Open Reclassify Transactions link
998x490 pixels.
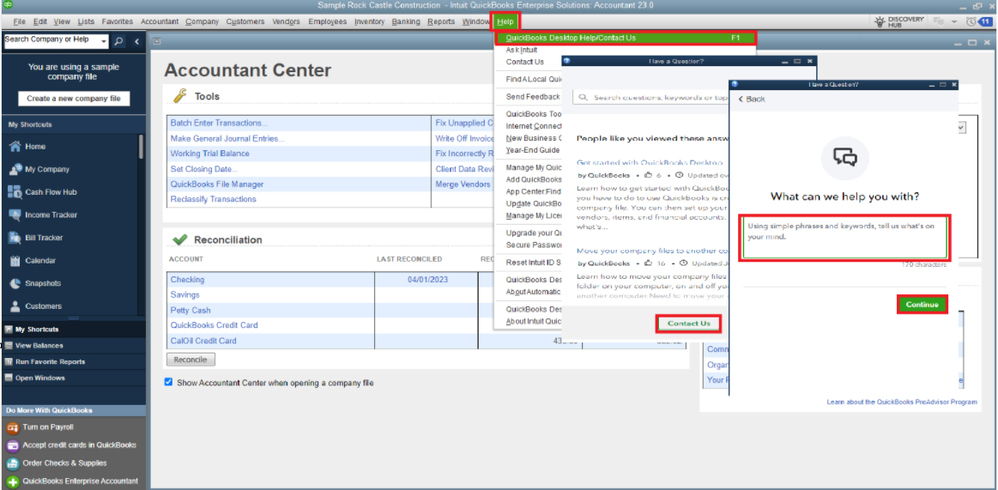click(x=213, y=199)
